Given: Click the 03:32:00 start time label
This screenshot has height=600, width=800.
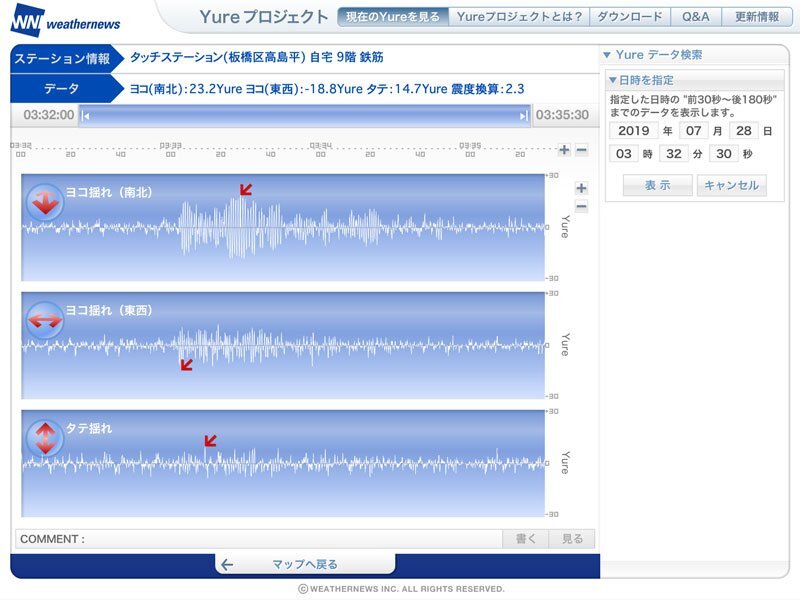Looking at the screenshot, I should pos(49,115).
